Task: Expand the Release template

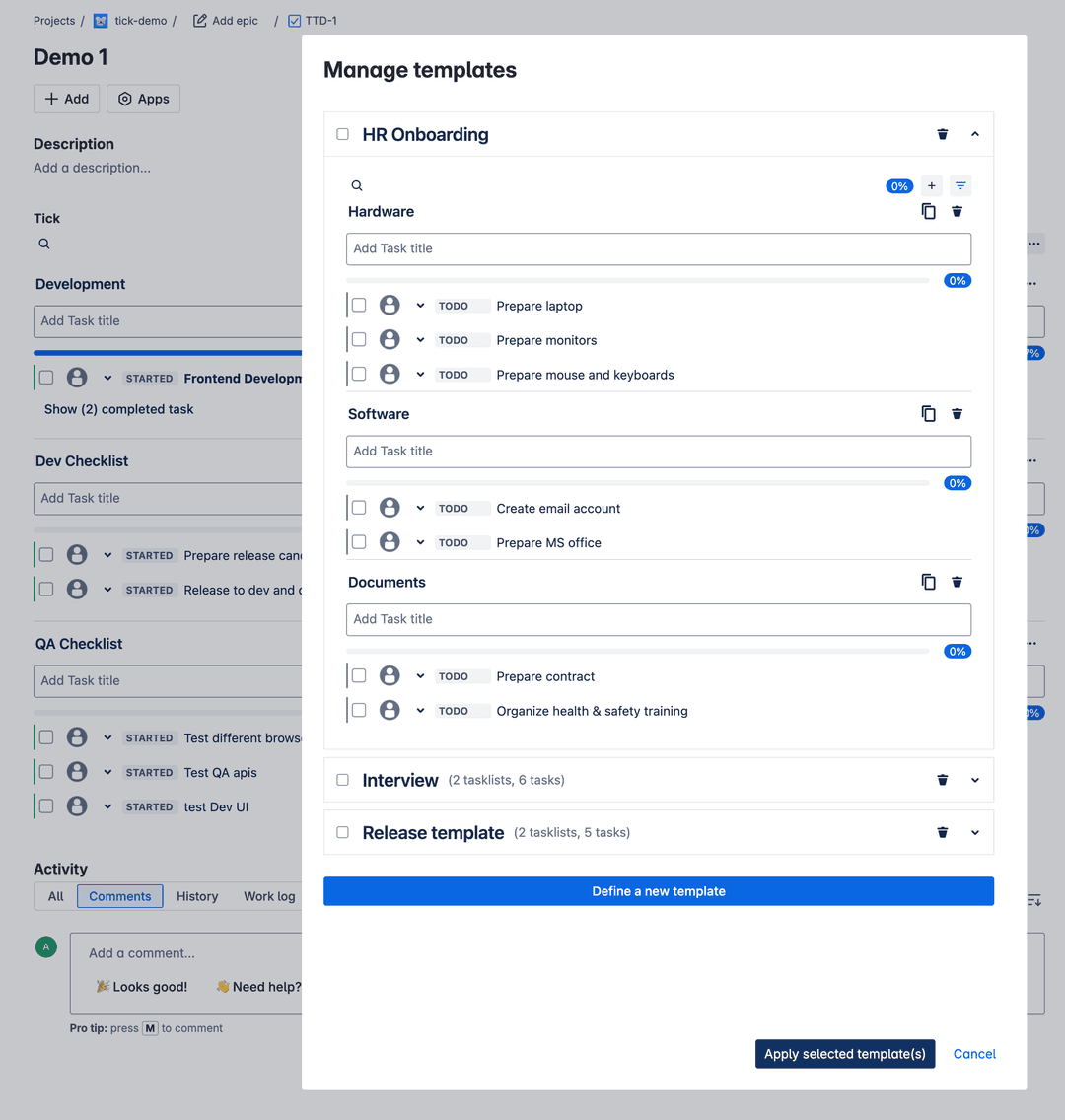Action: point(975,832)
